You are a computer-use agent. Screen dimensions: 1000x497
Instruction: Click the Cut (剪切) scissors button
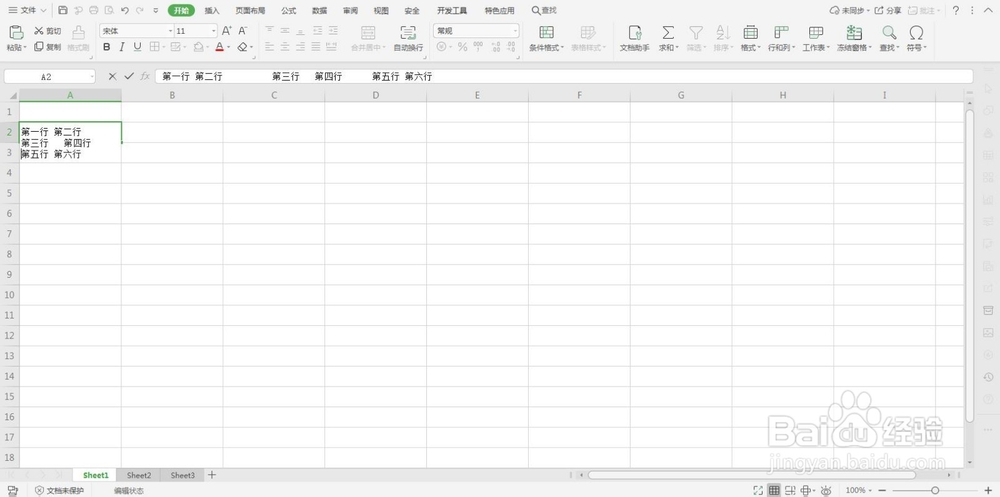coord(48,31)
